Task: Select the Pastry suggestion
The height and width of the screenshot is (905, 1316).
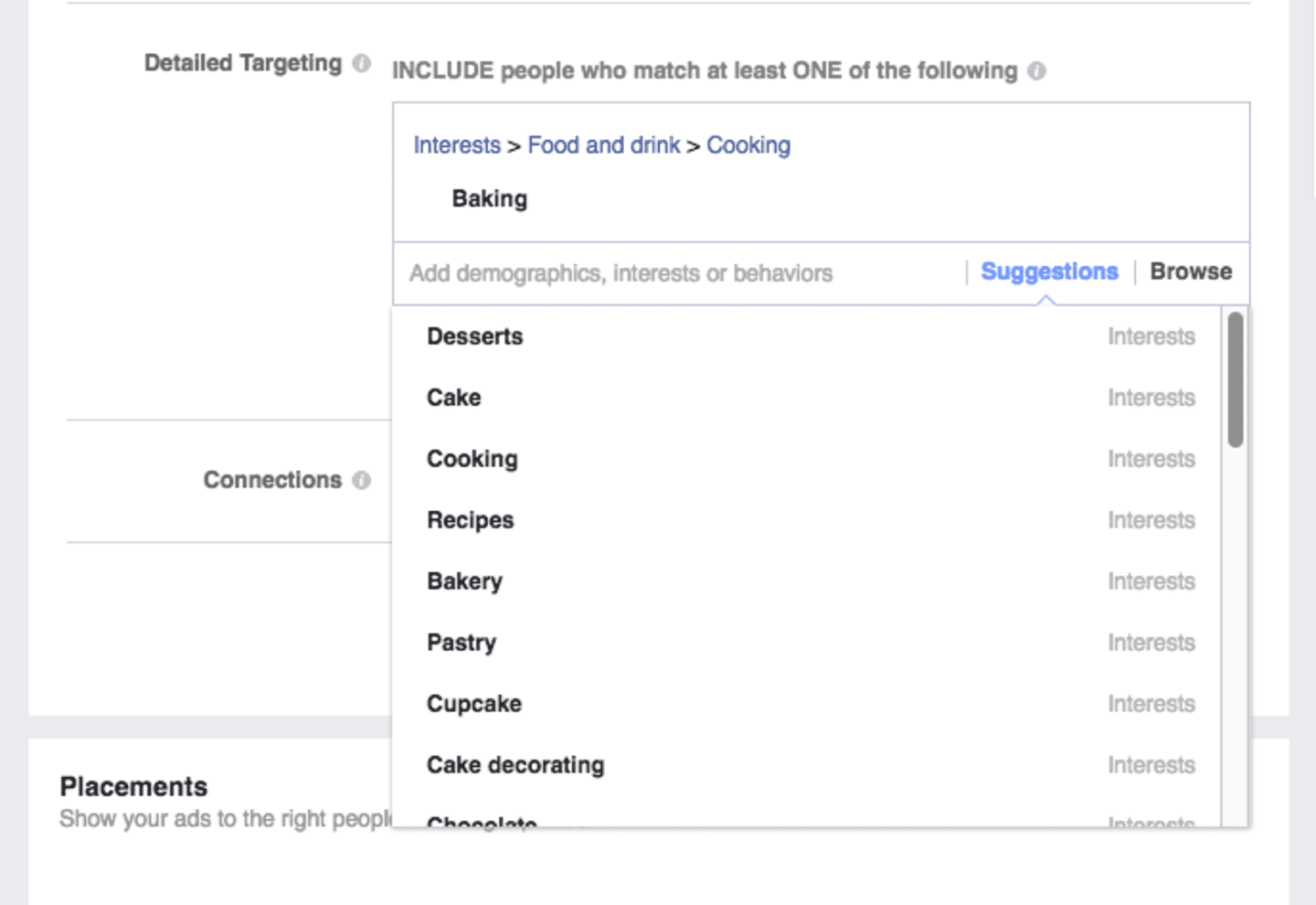Action: [x=462, y=643]
